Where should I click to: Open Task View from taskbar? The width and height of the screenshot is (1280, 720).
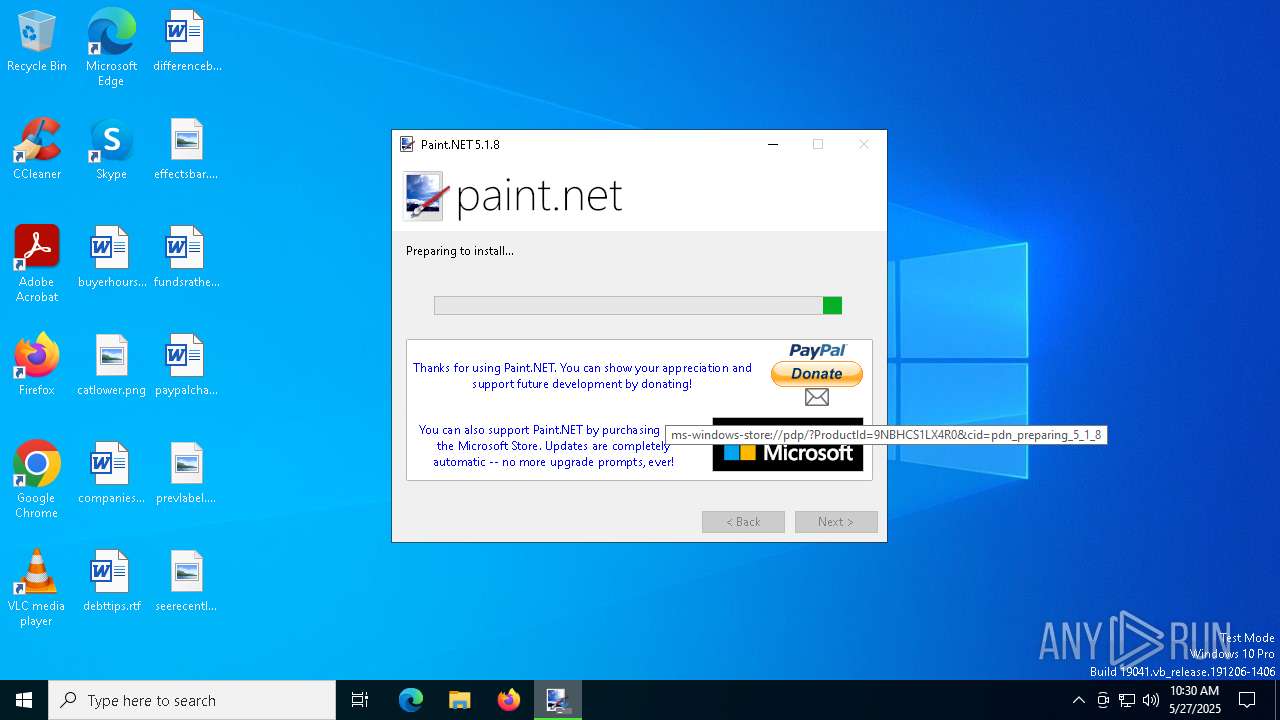coord(360,700)
